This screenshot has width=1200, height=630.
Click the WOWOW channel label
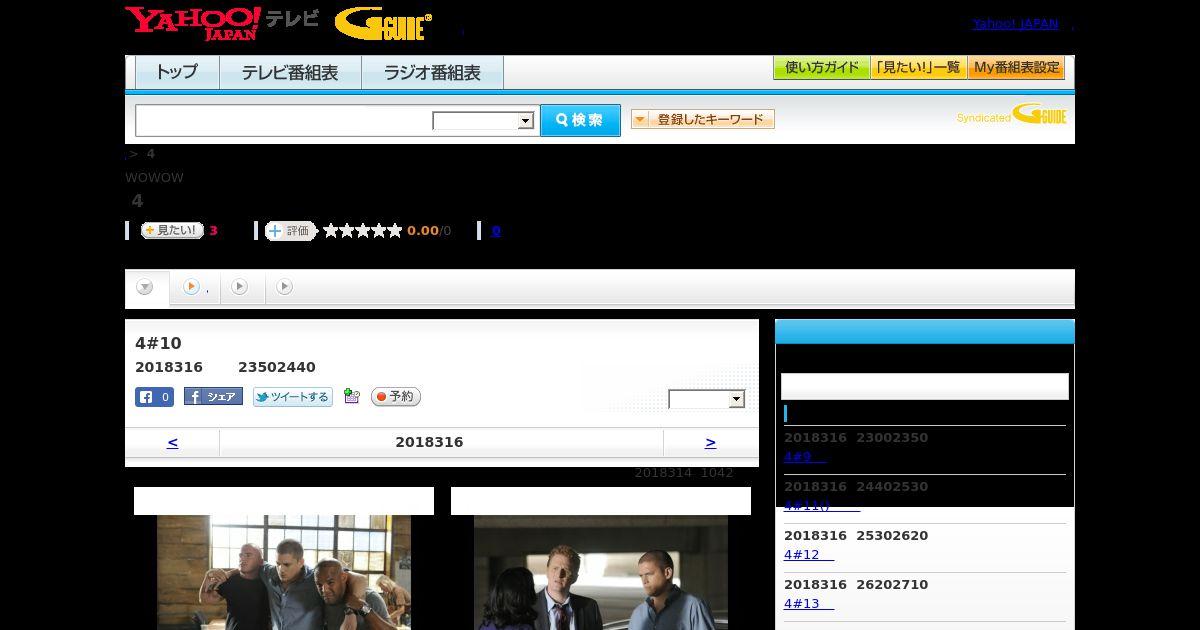tap(154, 178)
